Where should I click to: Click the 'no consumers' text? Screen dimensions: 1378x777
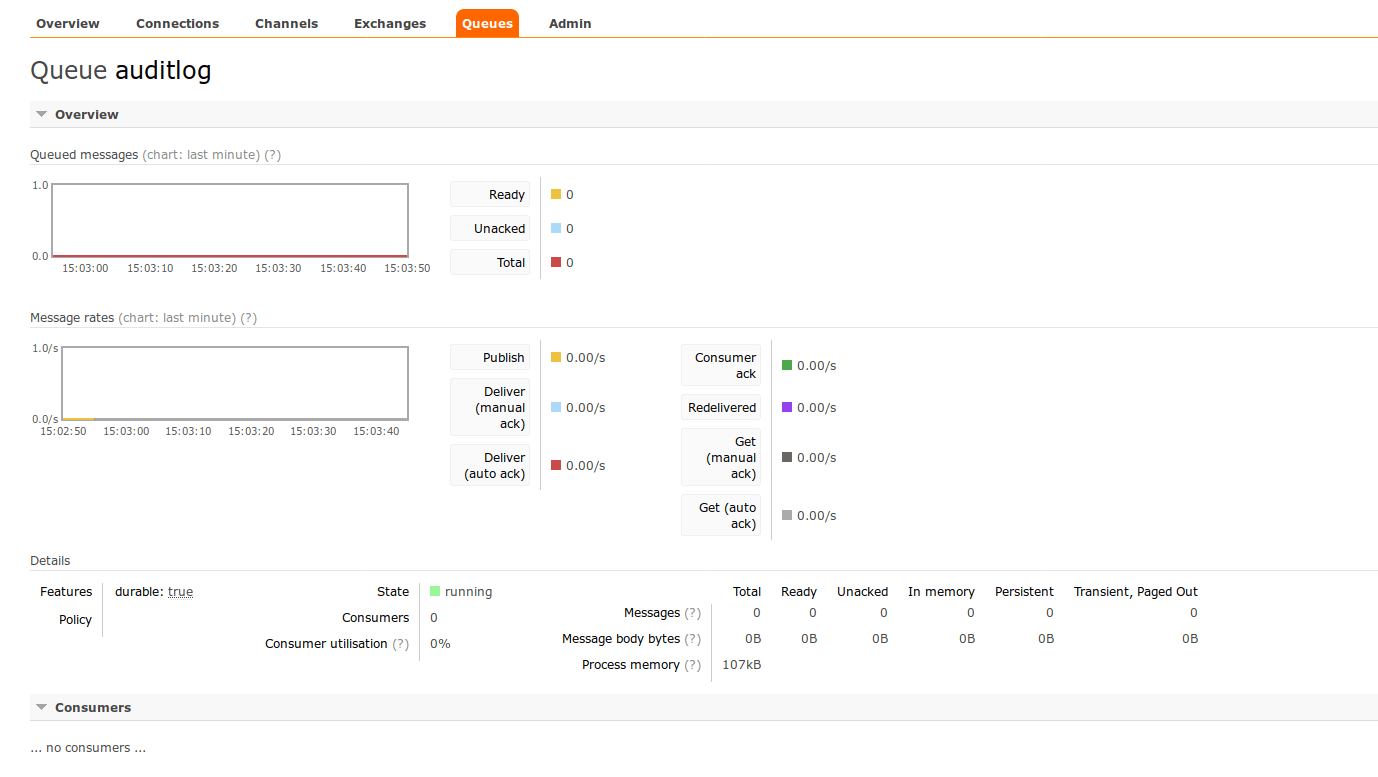click(x=88, y=748)
